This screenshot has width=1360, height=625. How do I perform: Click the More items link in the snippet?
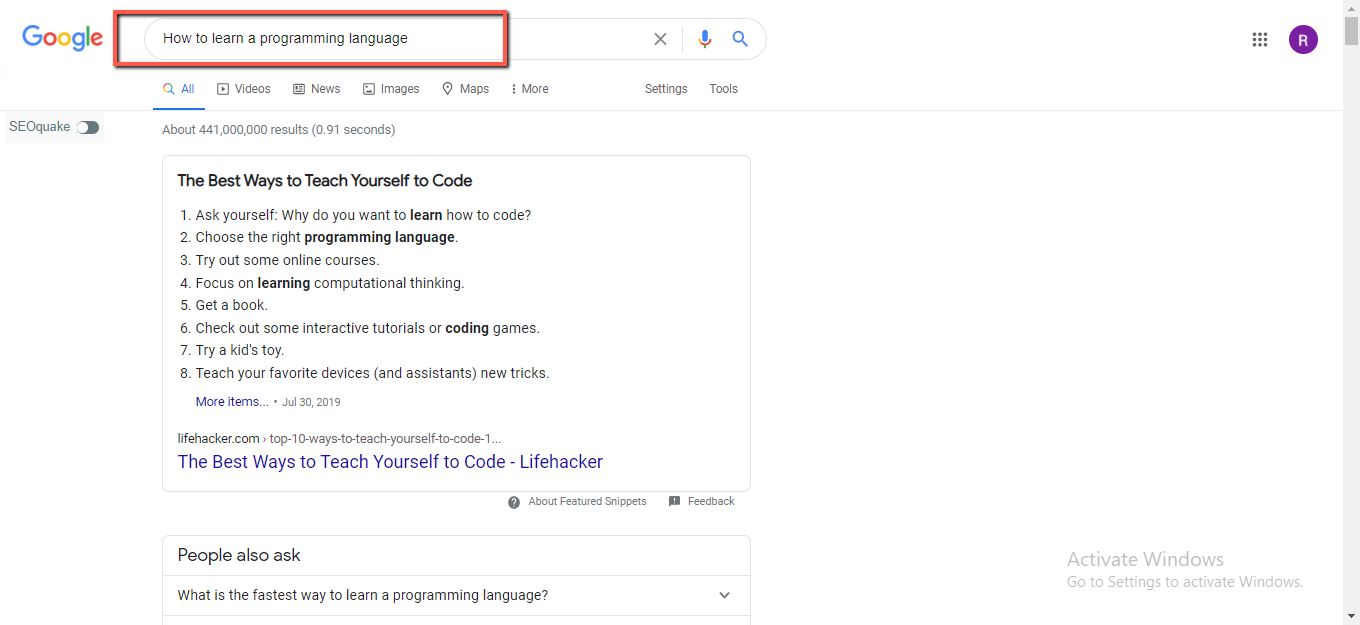[231, 400]
